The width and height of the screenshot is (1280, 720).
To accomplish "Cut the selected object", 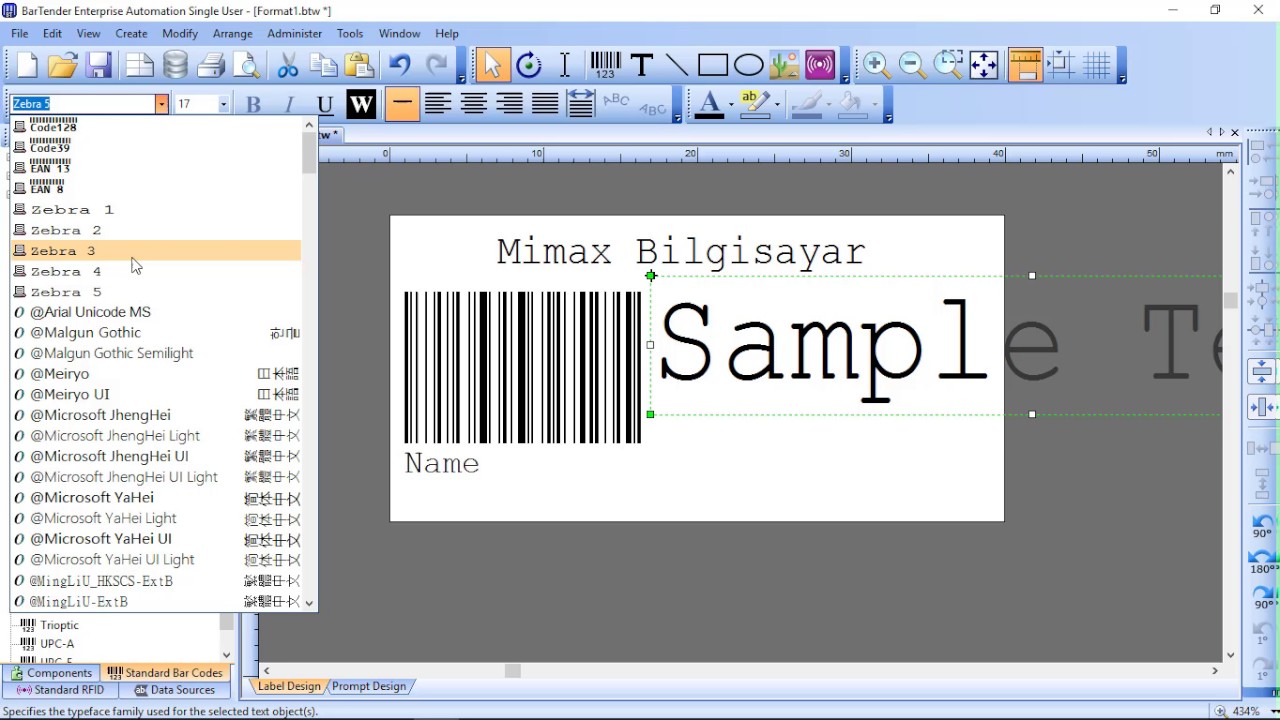I will coord(288,66).
